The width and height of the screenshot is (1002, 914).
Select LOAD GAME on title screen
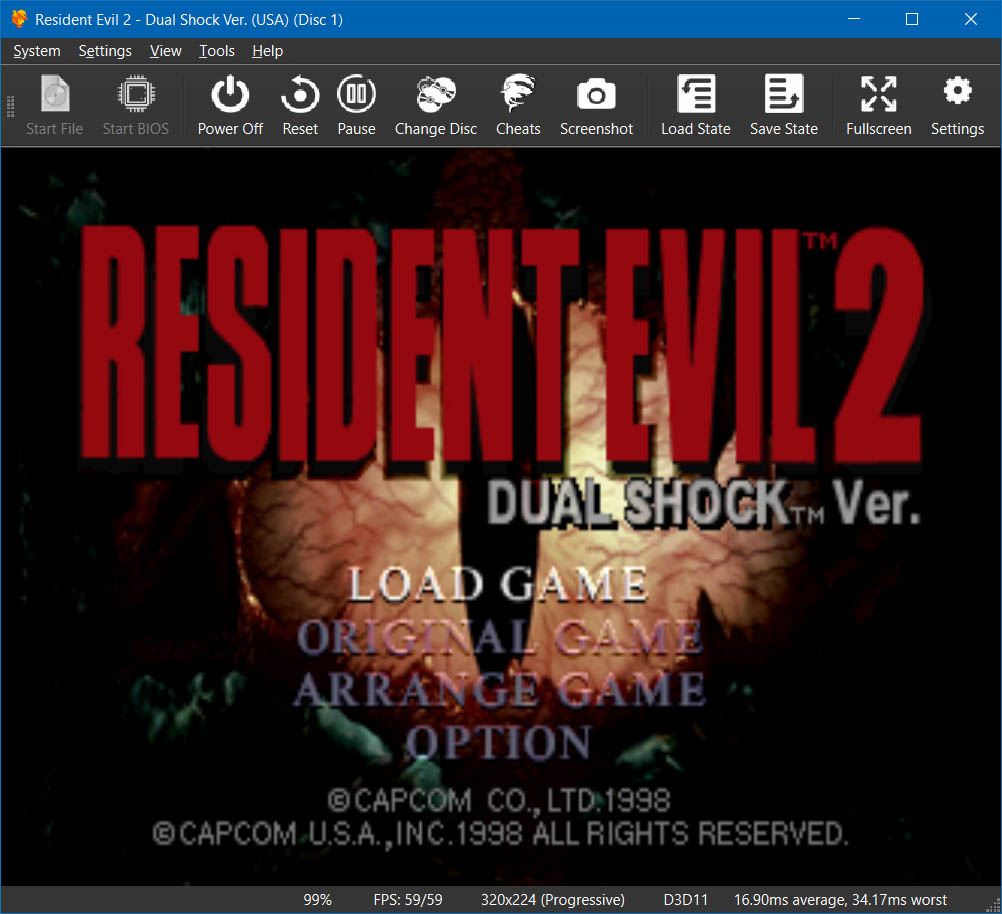click(x=498, y=584)
